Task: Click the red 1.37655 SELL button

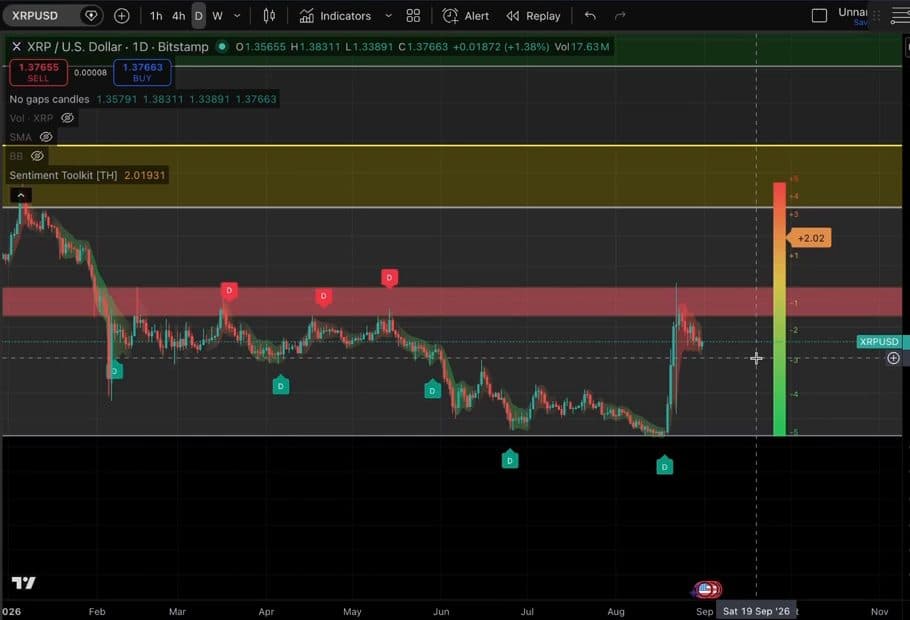Action: pyautogui.click(x=38, y=72)
